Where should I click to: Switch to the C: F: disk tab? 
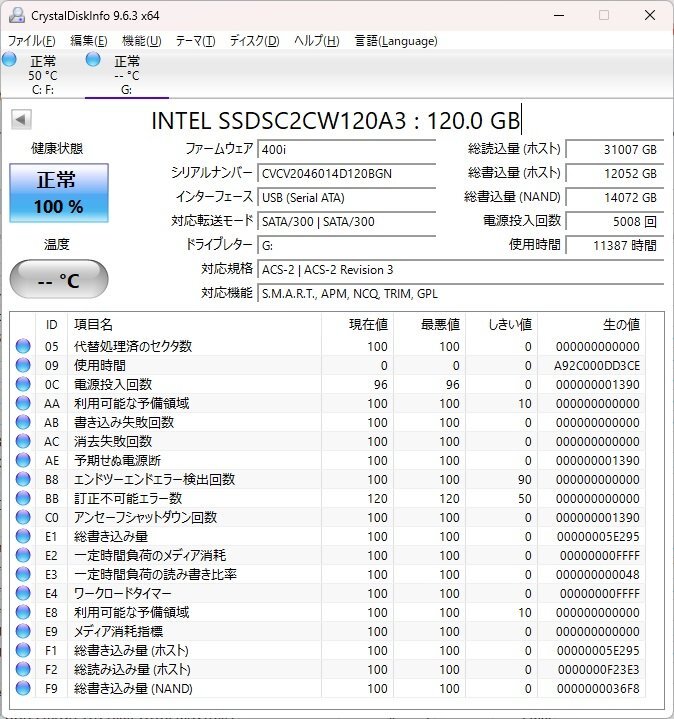point(43,74)
